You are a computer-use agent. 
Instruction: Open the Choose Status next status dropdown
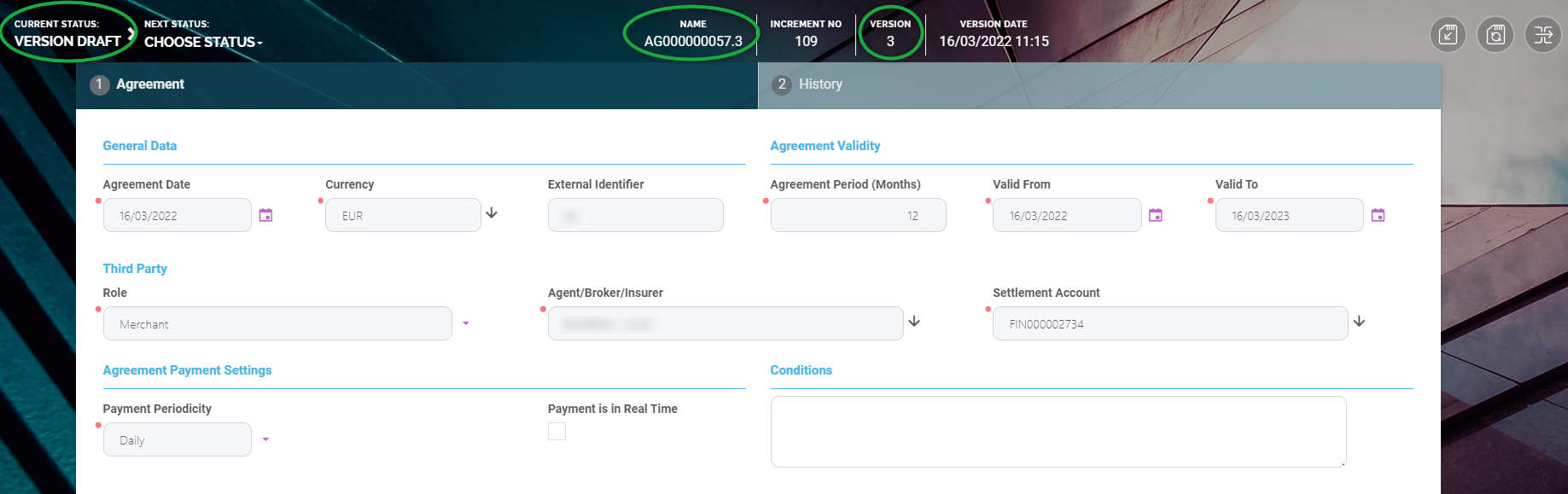203,42
